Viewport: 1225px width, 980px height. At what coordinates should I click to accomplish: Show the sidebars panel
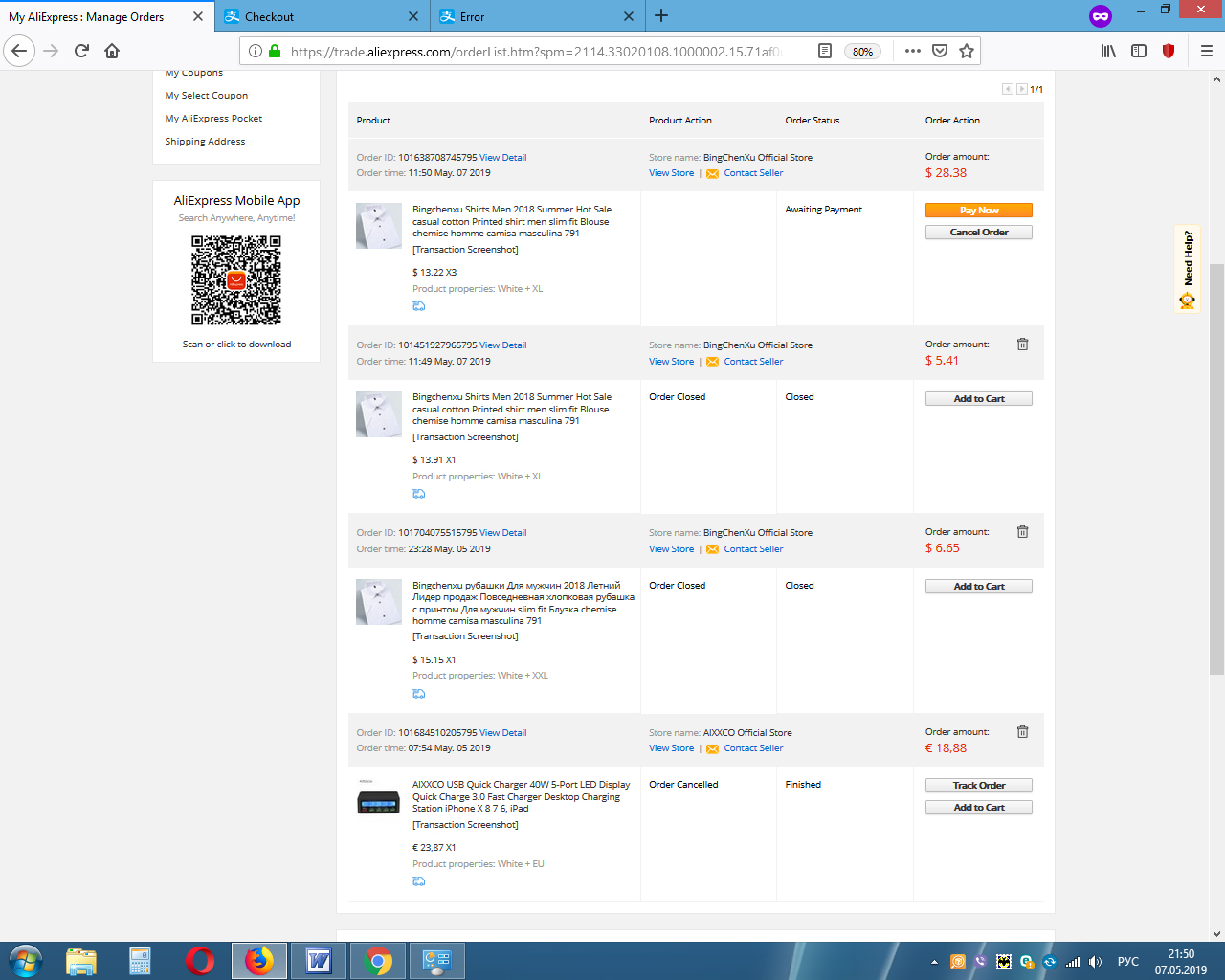point(1139,51)
